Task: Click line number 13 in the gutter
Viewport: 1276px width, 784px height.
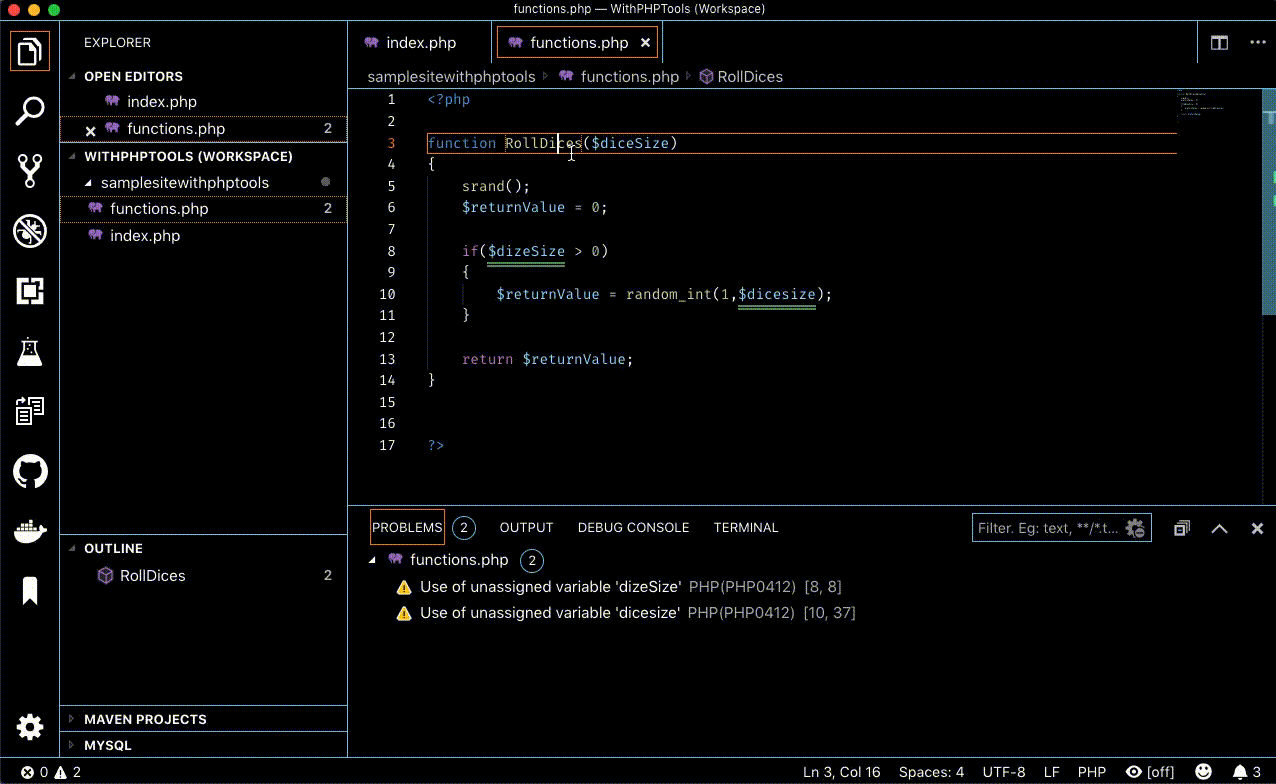Action: tap(387, 359)
